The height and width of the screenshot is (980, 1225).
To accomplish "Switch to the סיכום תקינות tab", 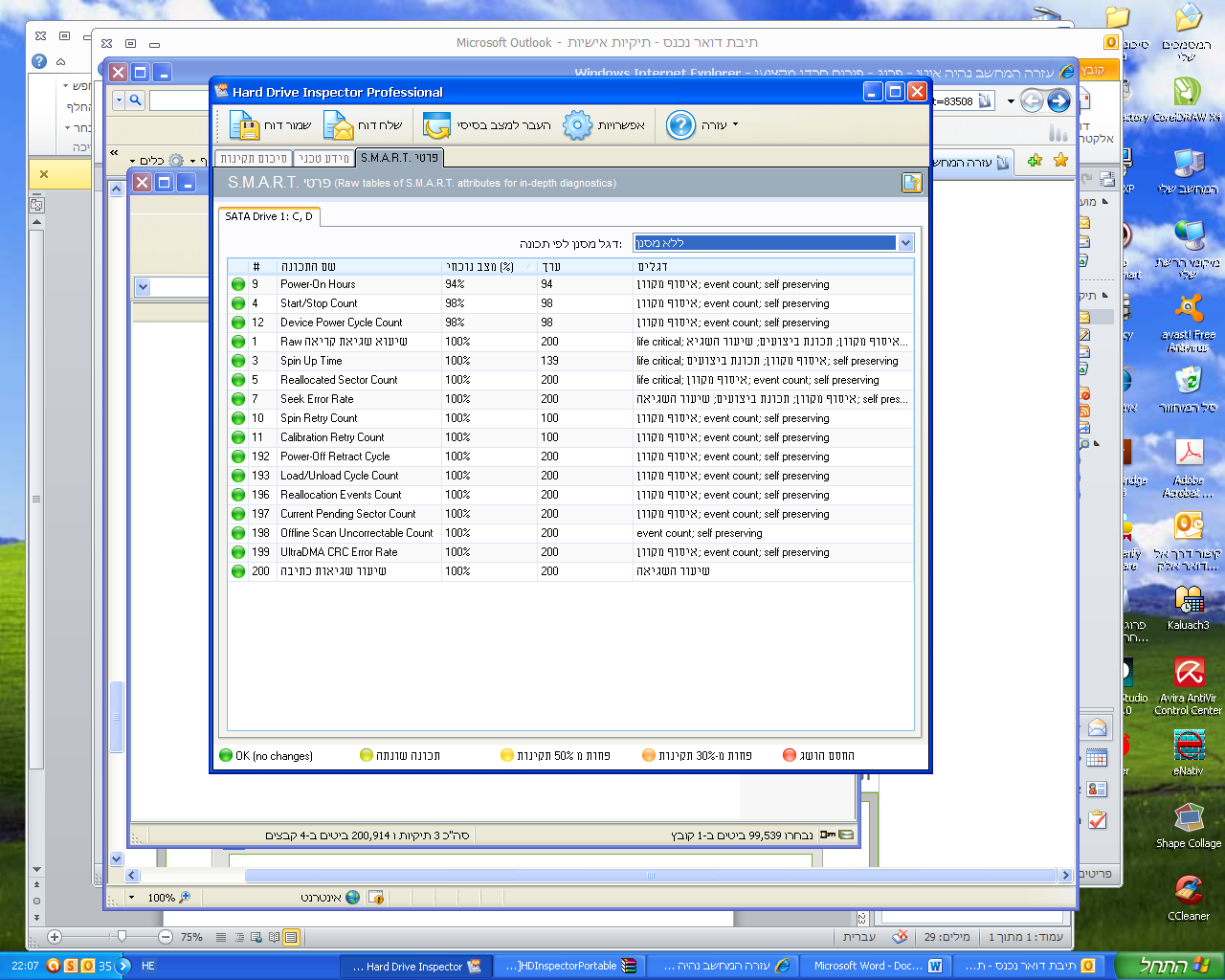I will point(254,158).
